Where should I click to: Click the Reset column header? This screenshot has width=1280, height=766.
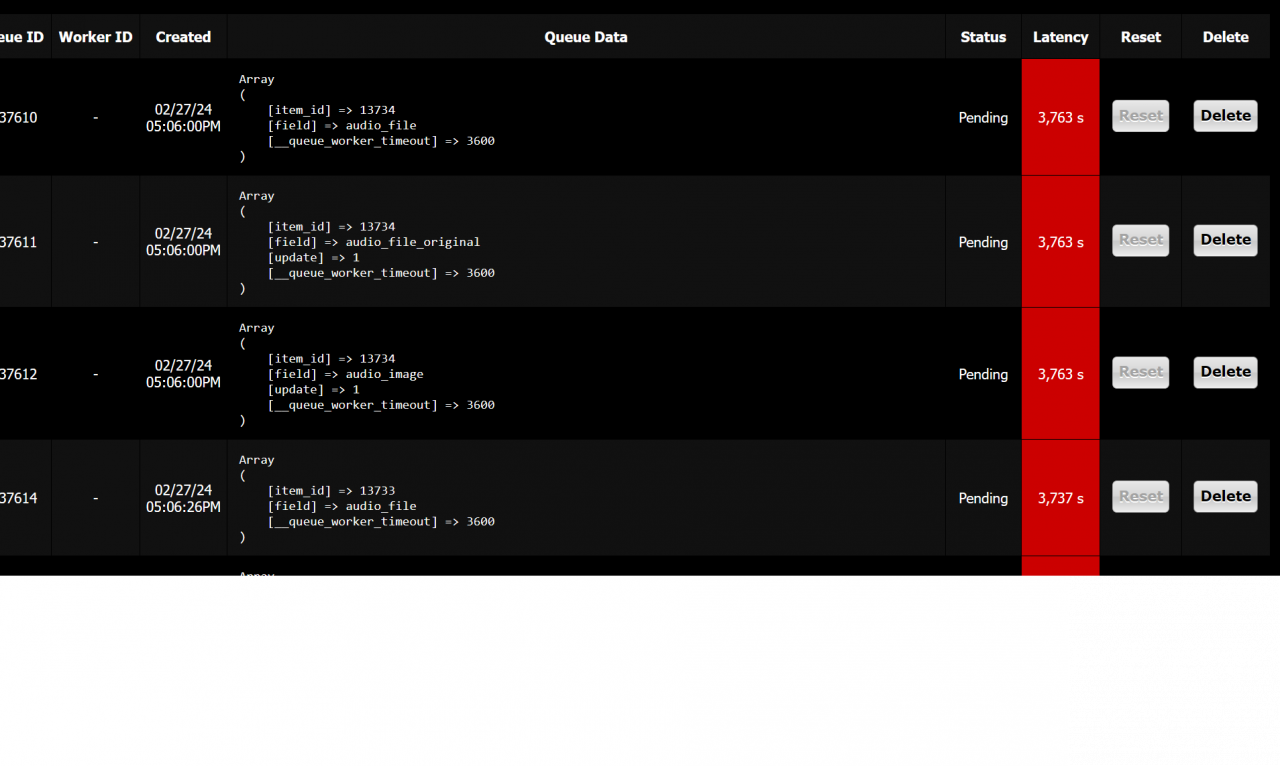(1141, 37)
